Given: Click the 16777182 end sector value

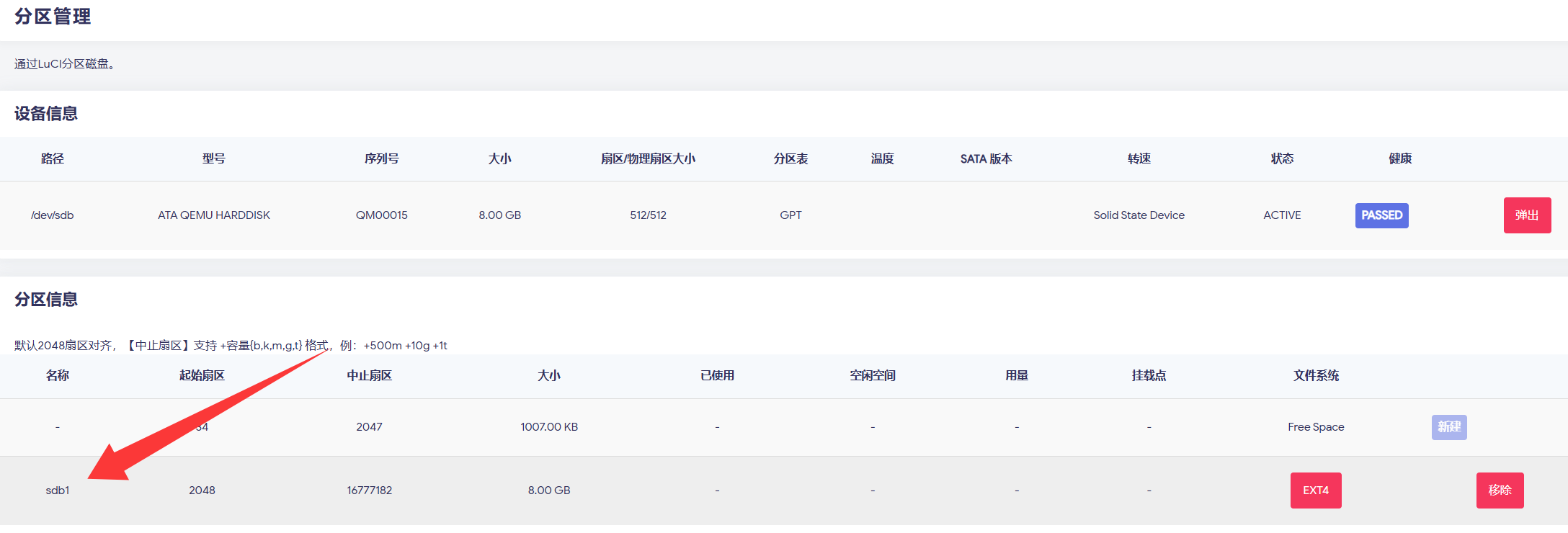Looking at the screenshot, I should pyautogui.click(x=369, y=491).
